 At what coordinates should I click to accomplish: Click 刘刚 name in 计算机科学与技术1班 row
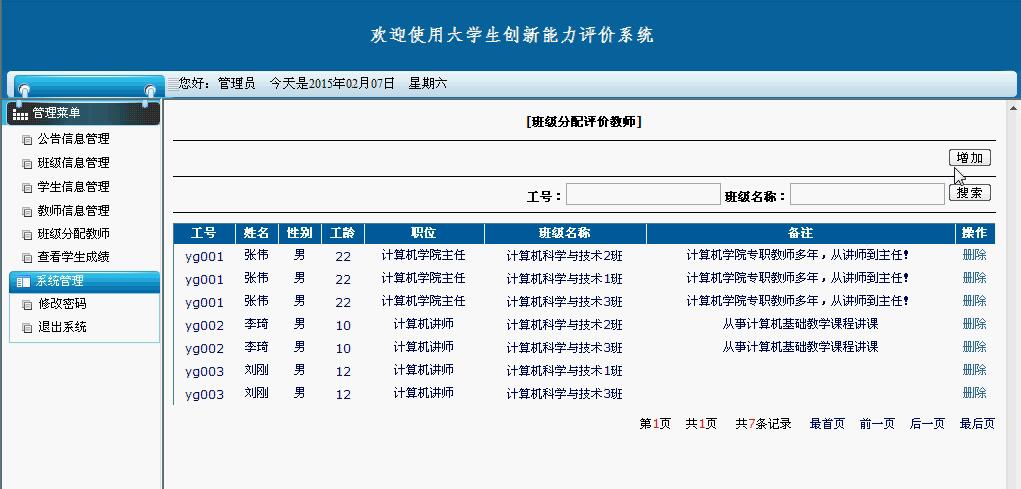[x=257, y=370]
